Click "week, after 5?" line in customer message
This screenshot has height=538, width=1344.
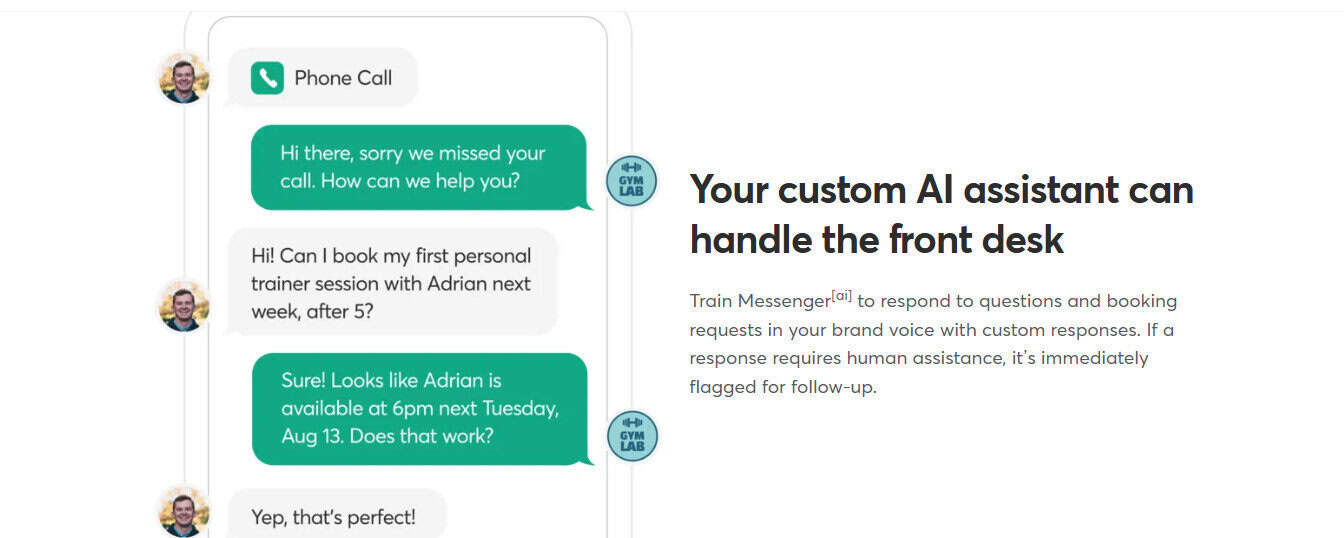click(312, 312)
